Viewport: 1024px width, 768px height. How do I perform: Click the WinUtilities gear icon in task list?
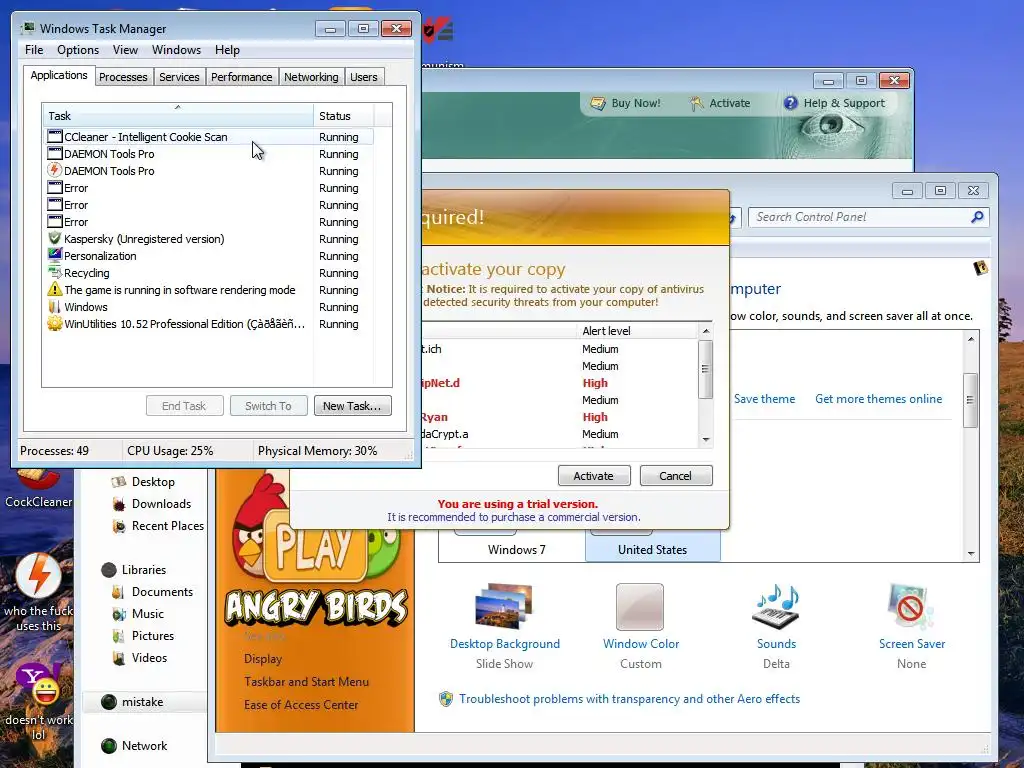(55, 323)
